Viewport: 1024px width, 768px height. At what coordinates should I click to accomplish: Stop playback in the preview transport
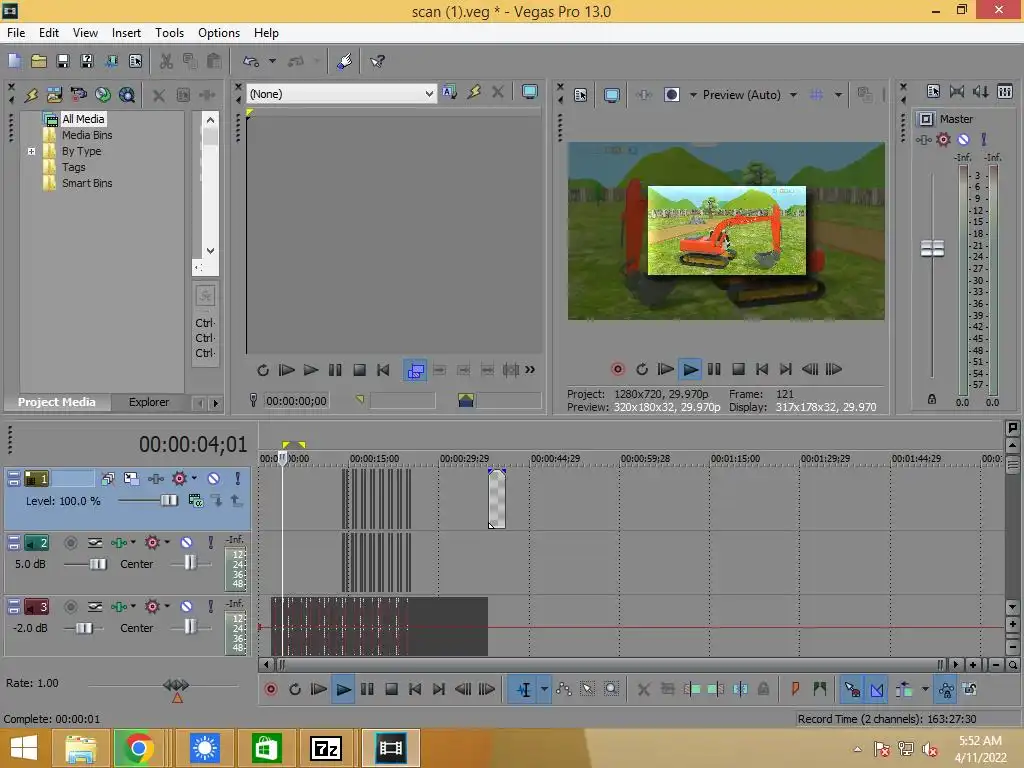coord(738,369)
